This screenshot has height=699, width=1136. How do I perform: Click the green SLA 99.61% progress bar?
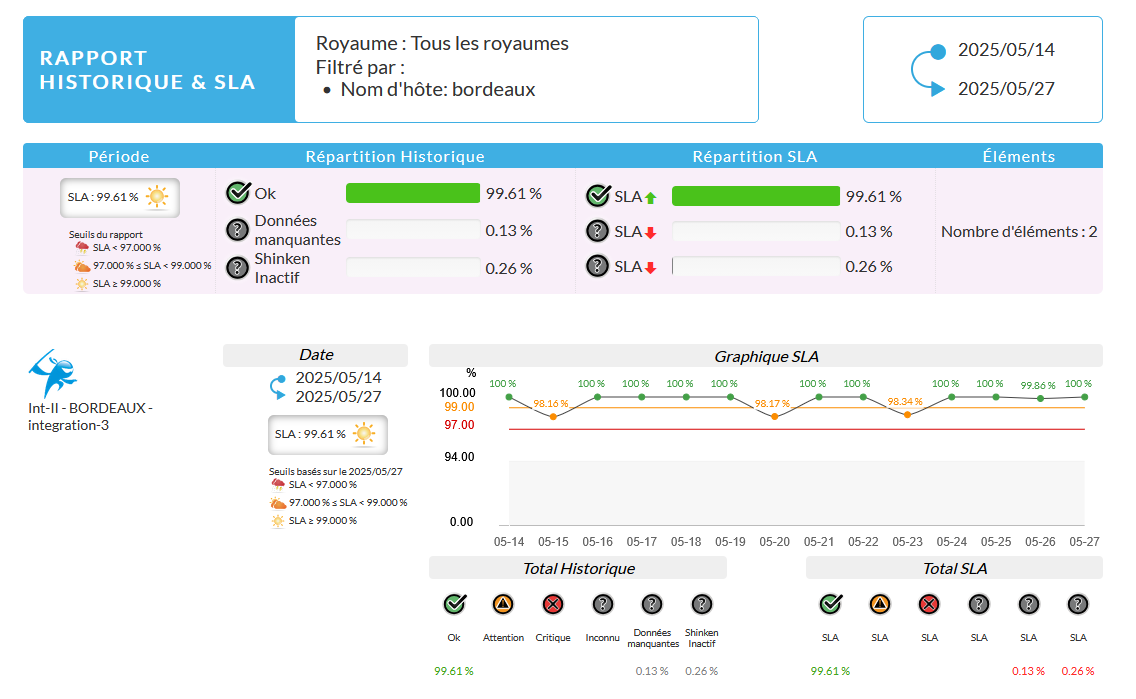coord(755,196)
